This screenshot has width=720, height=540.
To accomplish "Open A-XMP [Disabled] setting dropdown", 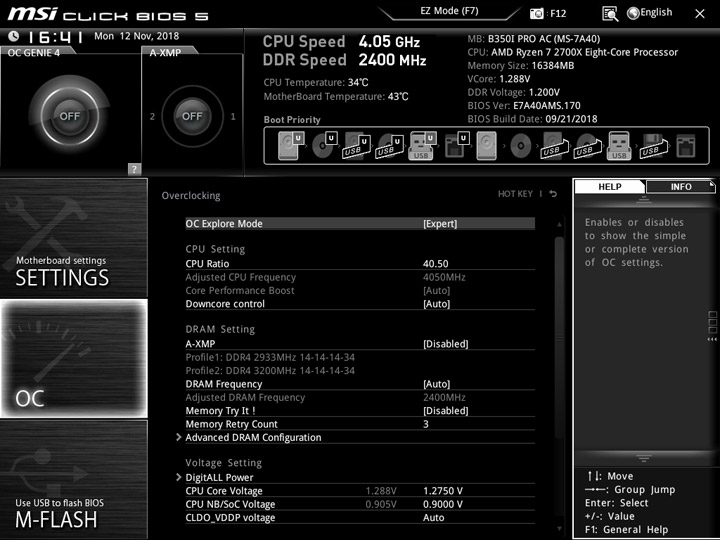I will click(445, 344).
